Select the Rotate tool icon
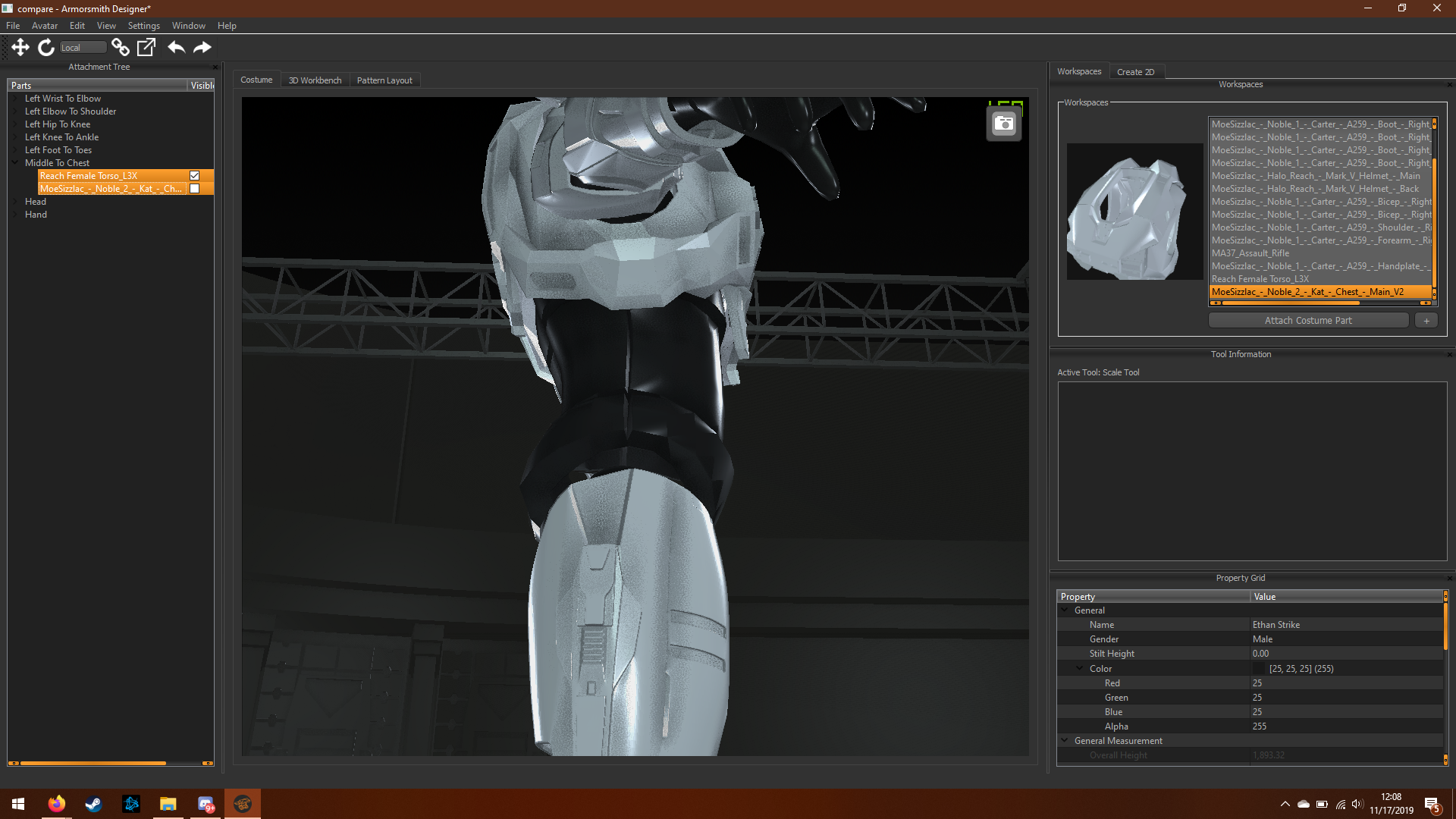This screenshot has height=819, width=1456. coord(46,47)
